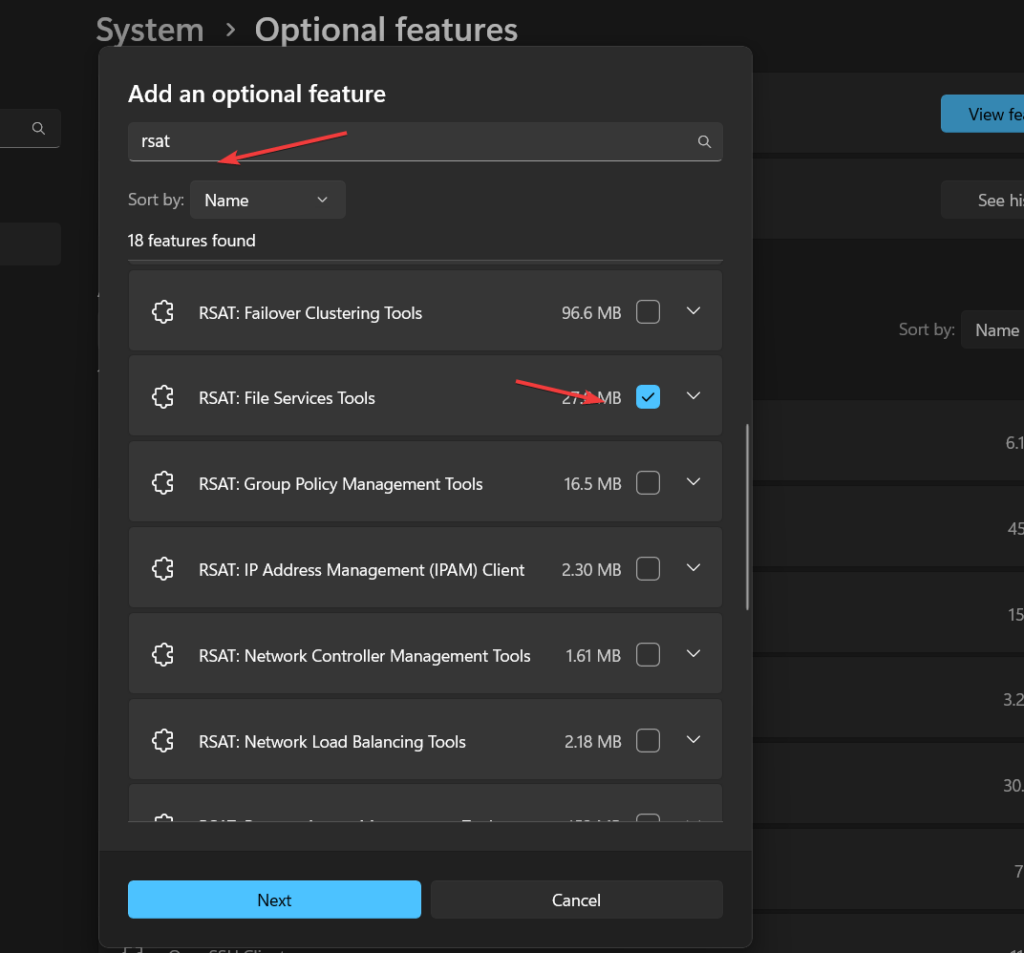Click the Network Load Balancing Tools icon
1024x953 pixels.
coord(163,742)
